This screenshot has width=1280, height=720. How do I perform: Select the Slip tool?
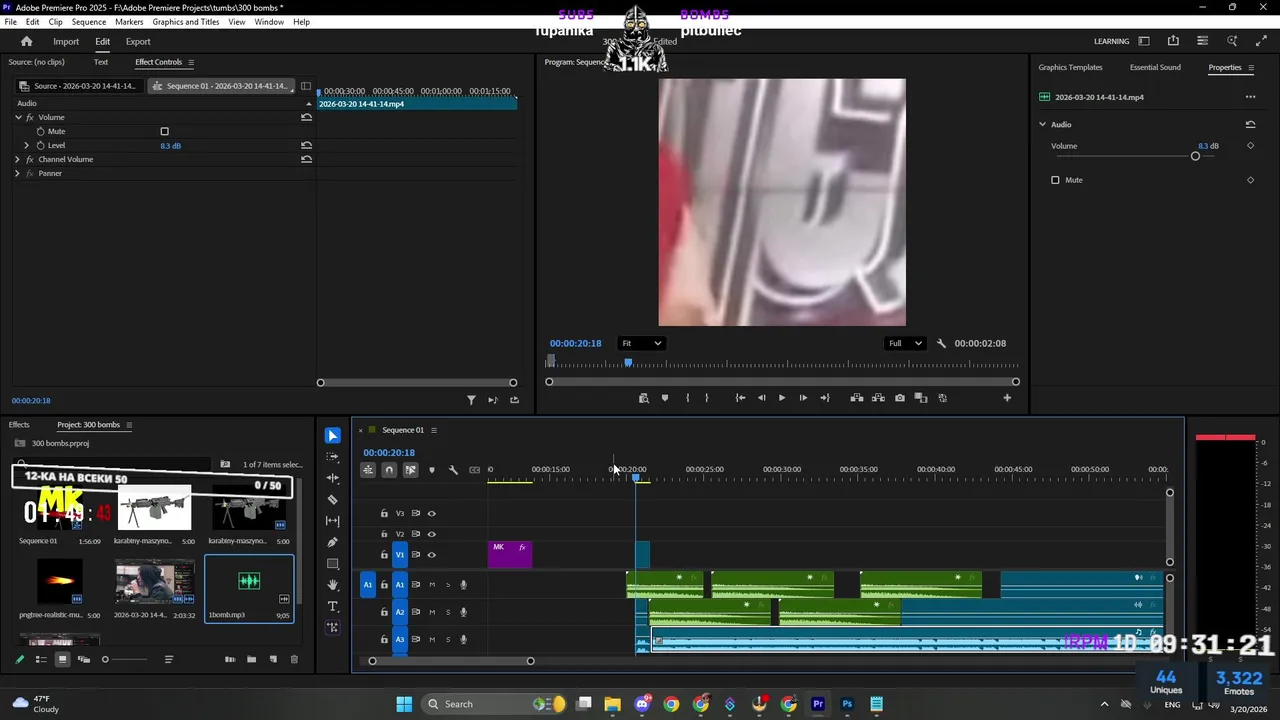tap(333, 521)
